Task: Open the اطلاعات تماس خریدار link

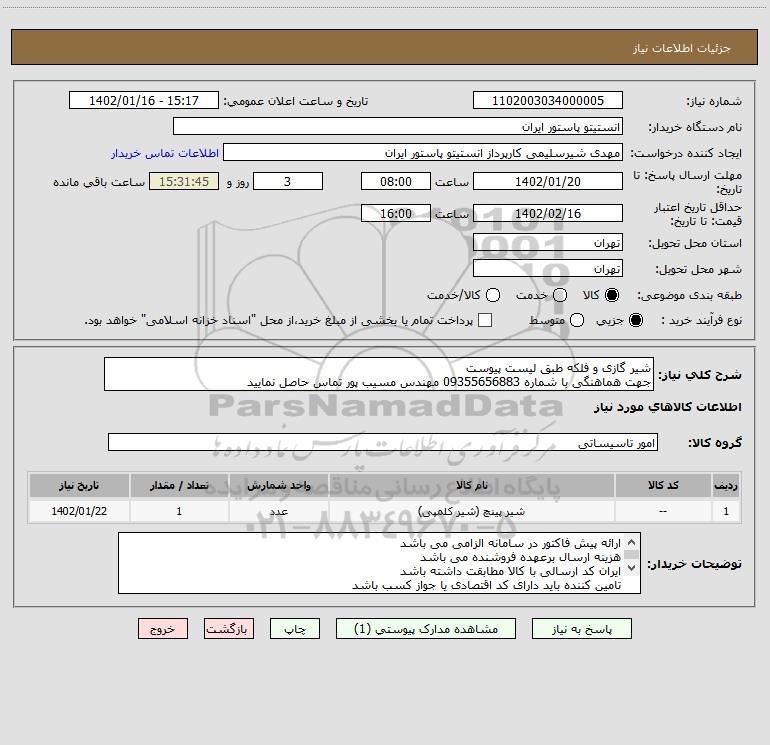Action: (x=165, y=153)
